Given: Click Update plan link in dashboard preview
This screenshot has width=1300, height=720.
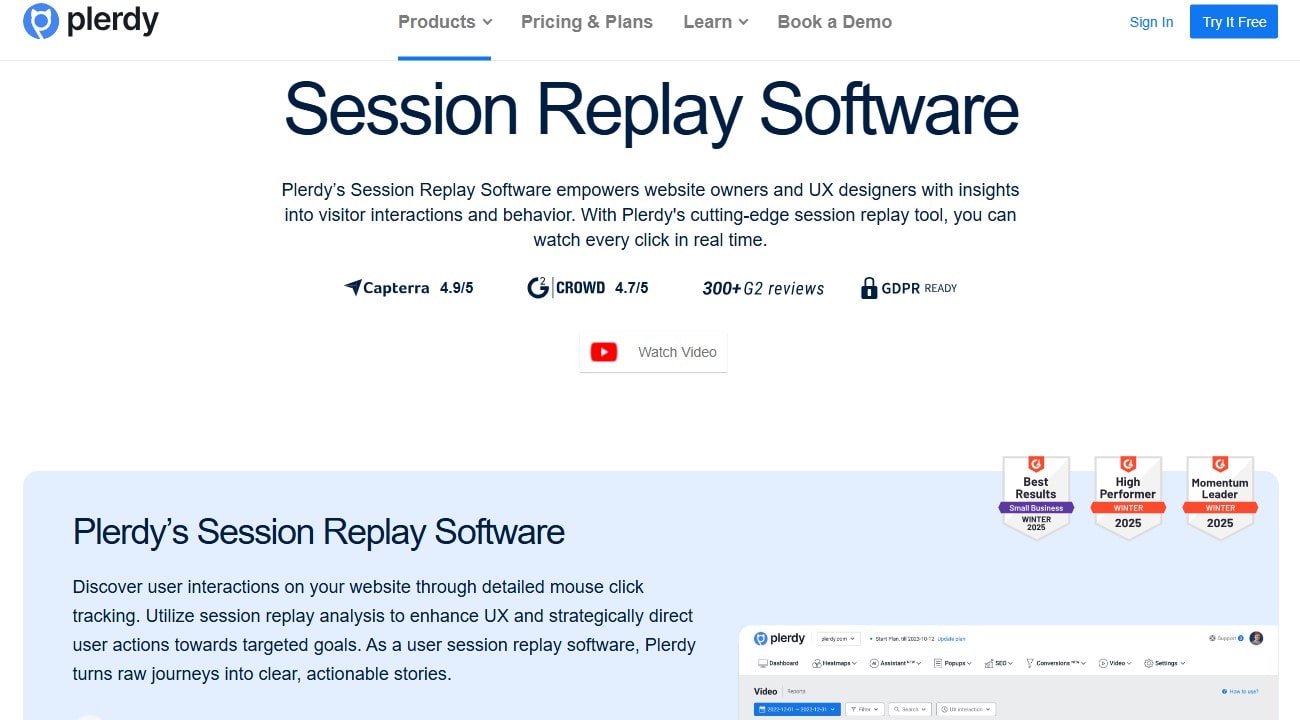Looking at the screenshot, I should (950, 638).
